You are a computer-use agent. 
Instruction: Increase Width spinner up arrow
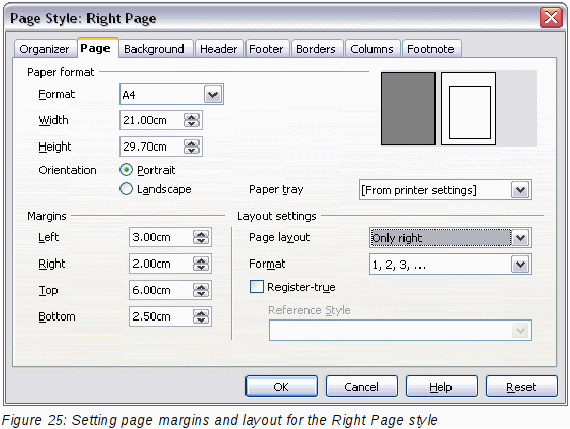tap(192, 117)
